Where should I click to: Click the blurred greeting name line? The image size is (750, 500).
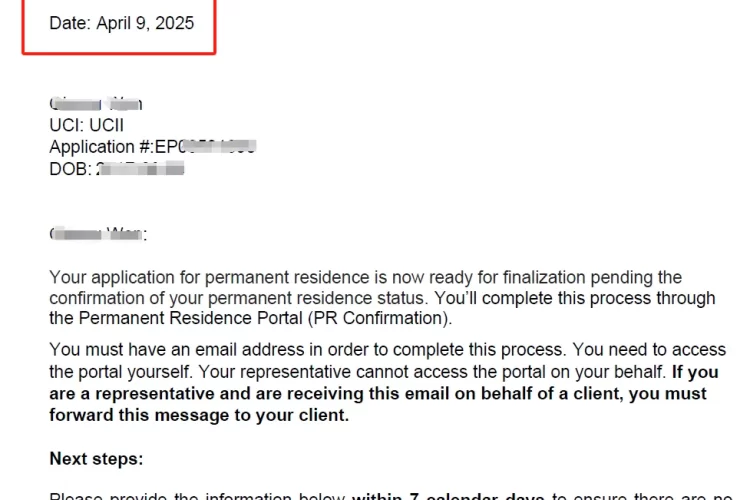pos(98,234)
